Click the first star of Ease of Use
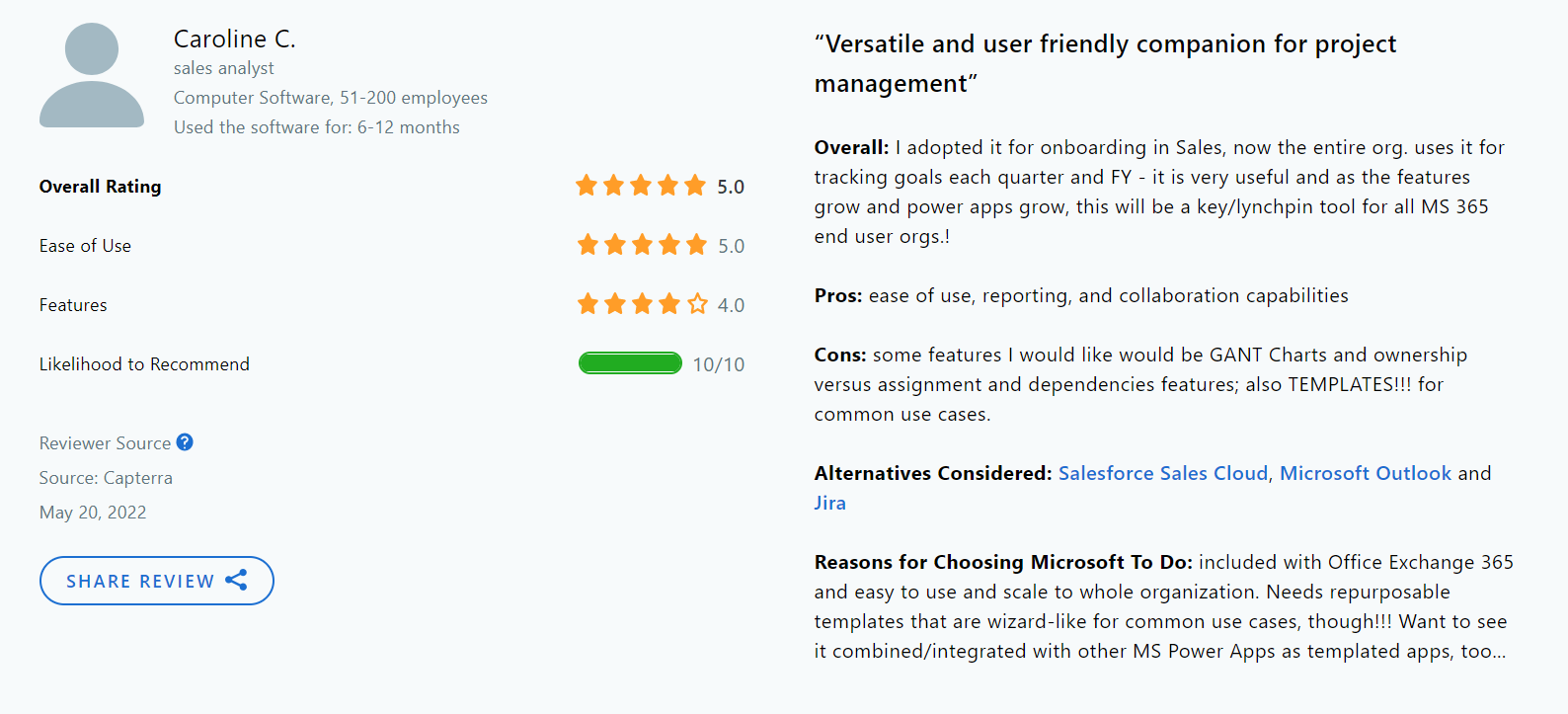Image resolution: width=1568 pixels, height=714 pixels. coord(585,245)
